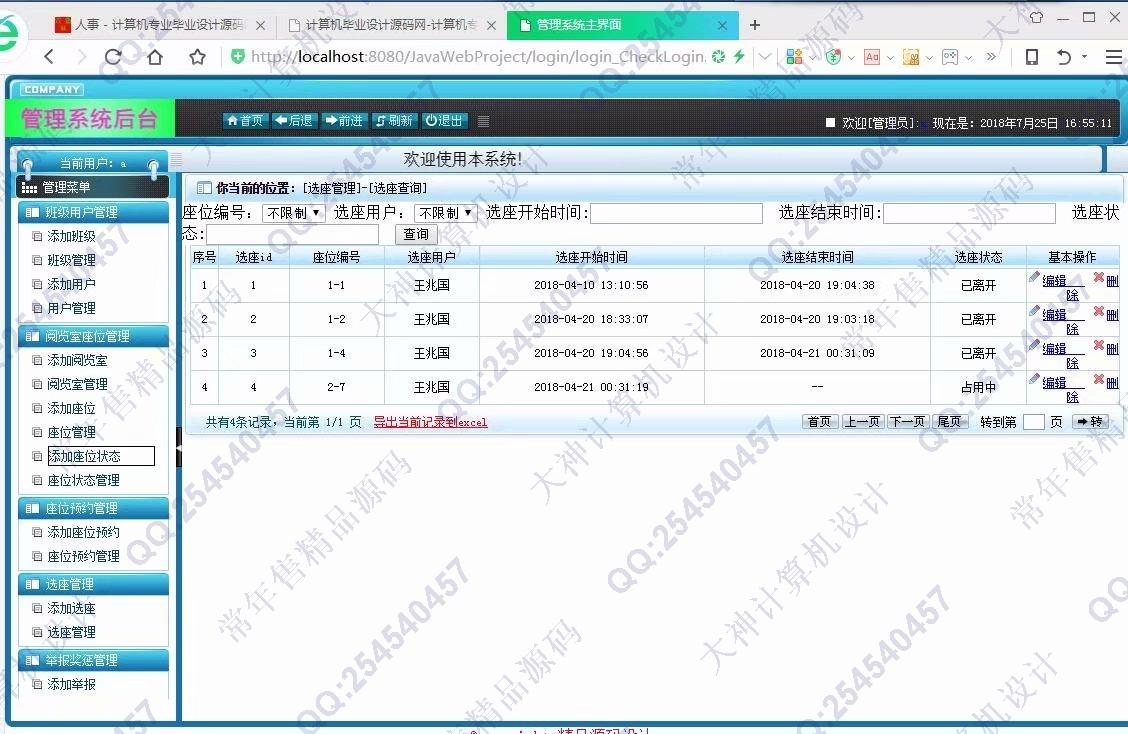The width and height of the screenshot is (1128, 734).
Task: Click the 选座开始时间 input field
Action: [x=676, y=213]
